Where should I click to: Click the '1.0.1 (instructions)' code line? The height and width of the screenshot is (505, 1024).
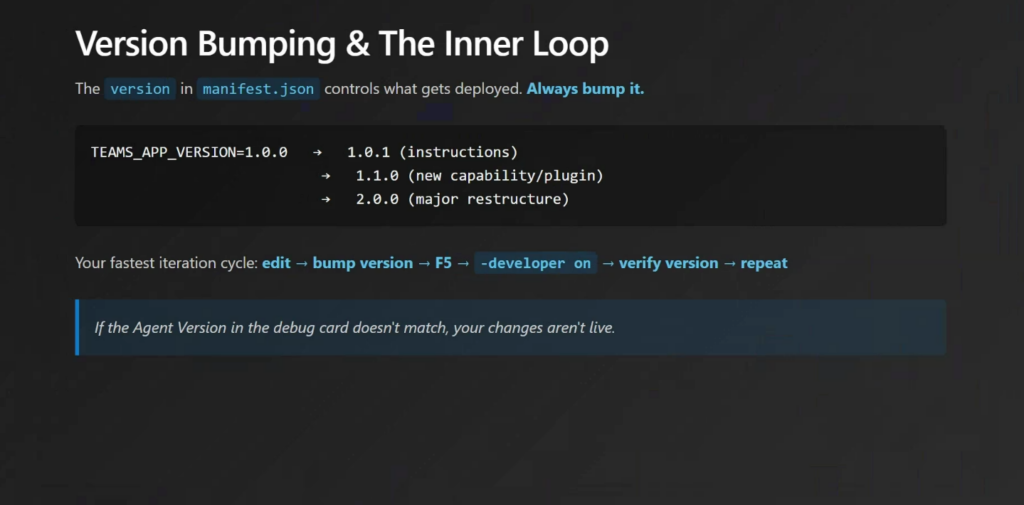[432, 152]
